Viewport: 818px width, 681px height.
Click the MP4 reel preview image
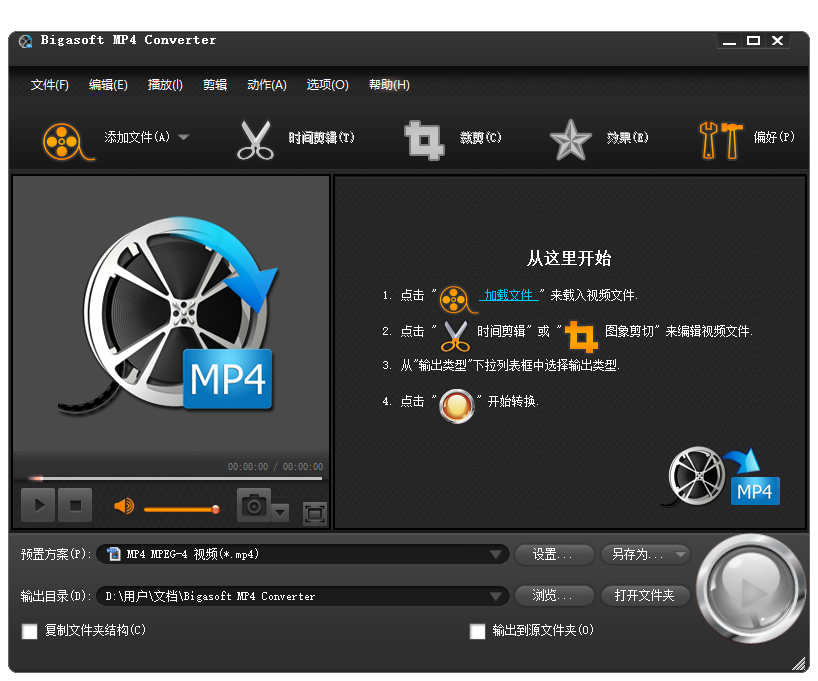168,315
